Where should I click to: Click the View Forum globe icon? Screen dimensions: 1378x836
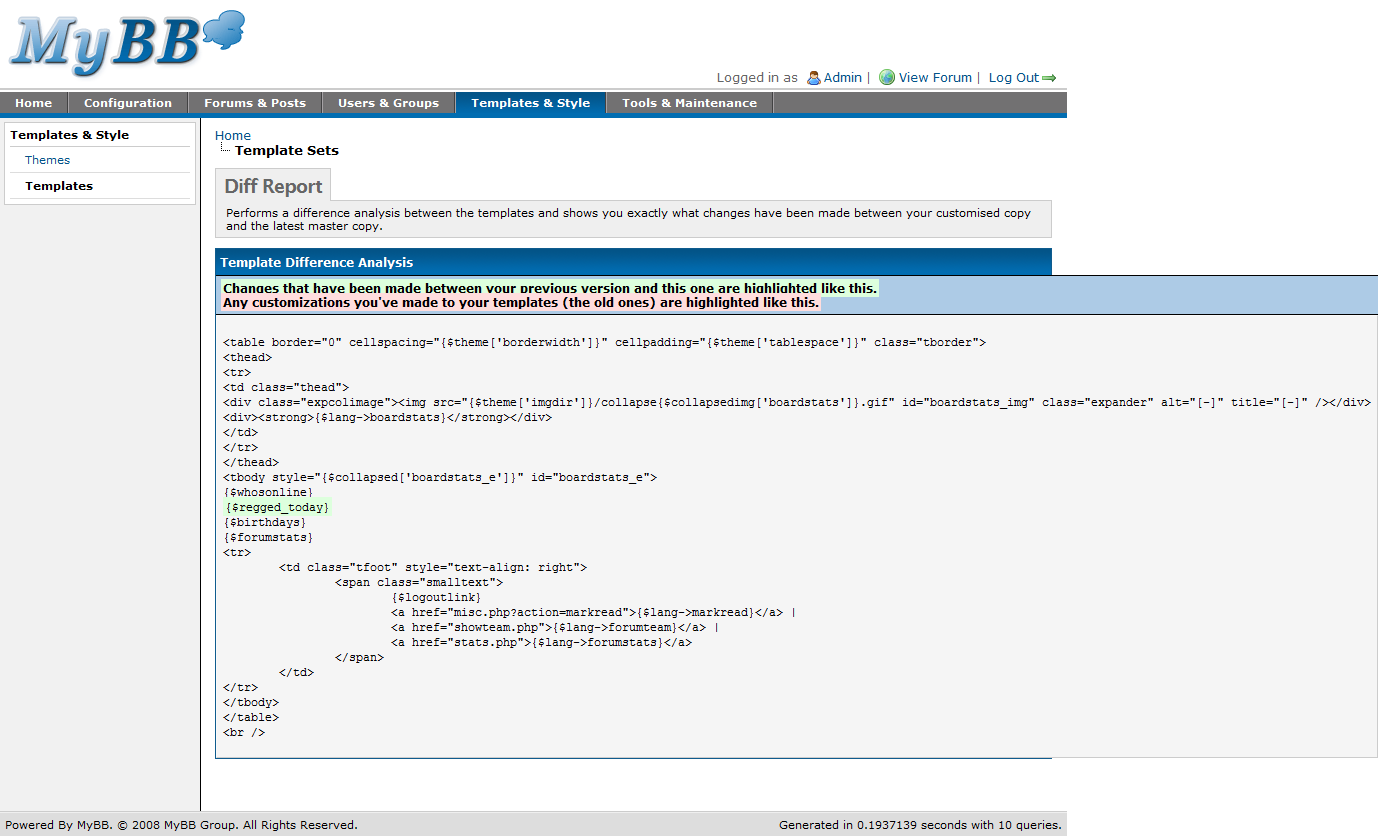pos(887,77)
